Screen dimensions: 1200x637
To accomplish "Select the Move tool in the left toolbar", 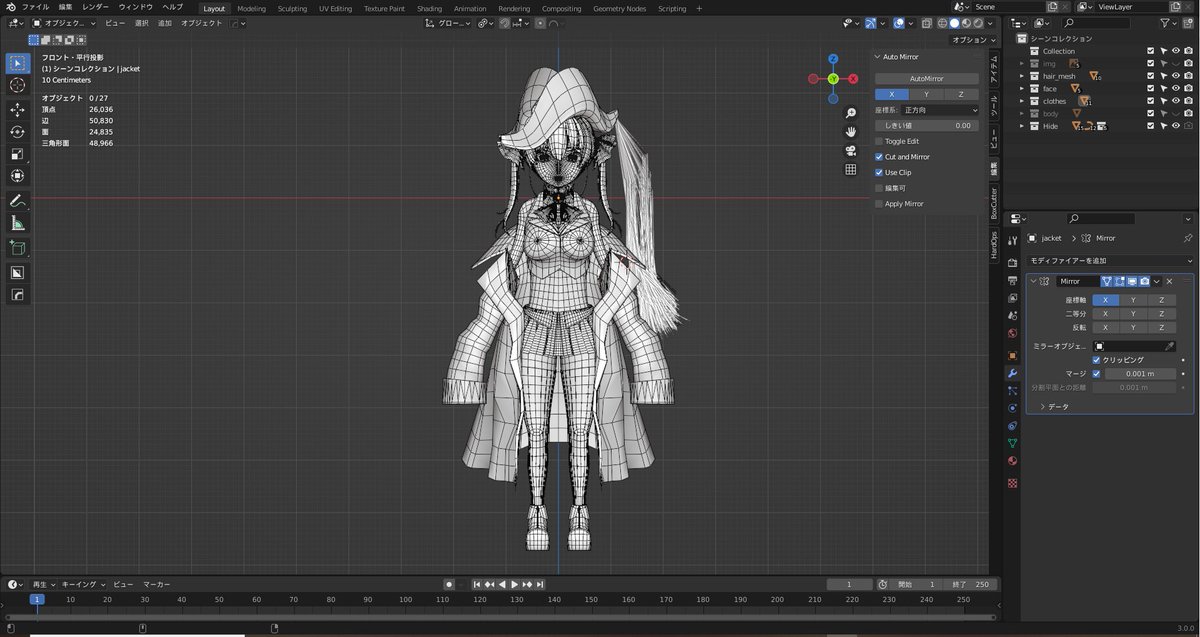I will click(x=17, y=110).
